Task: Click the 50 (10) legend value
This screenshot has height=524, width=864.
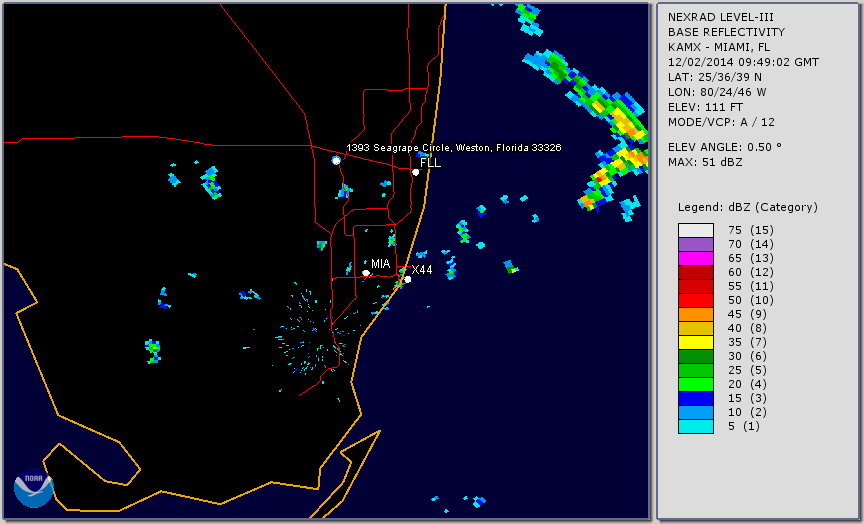Action: (751, 300)
